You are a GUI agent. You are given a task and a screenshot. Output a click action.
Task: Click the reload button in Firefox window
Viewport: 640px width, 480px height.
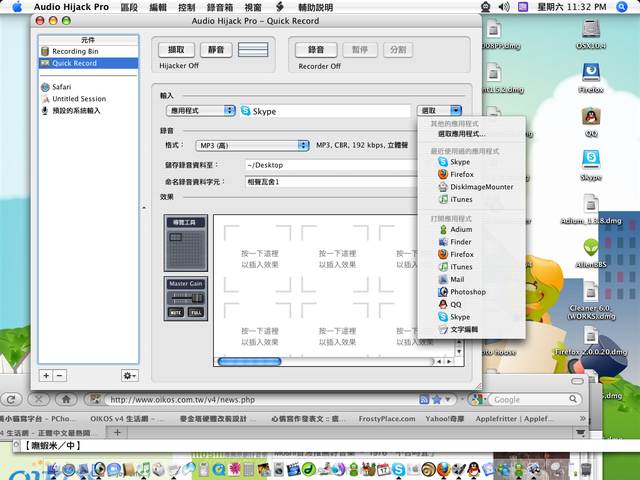[x=11, y=399]
